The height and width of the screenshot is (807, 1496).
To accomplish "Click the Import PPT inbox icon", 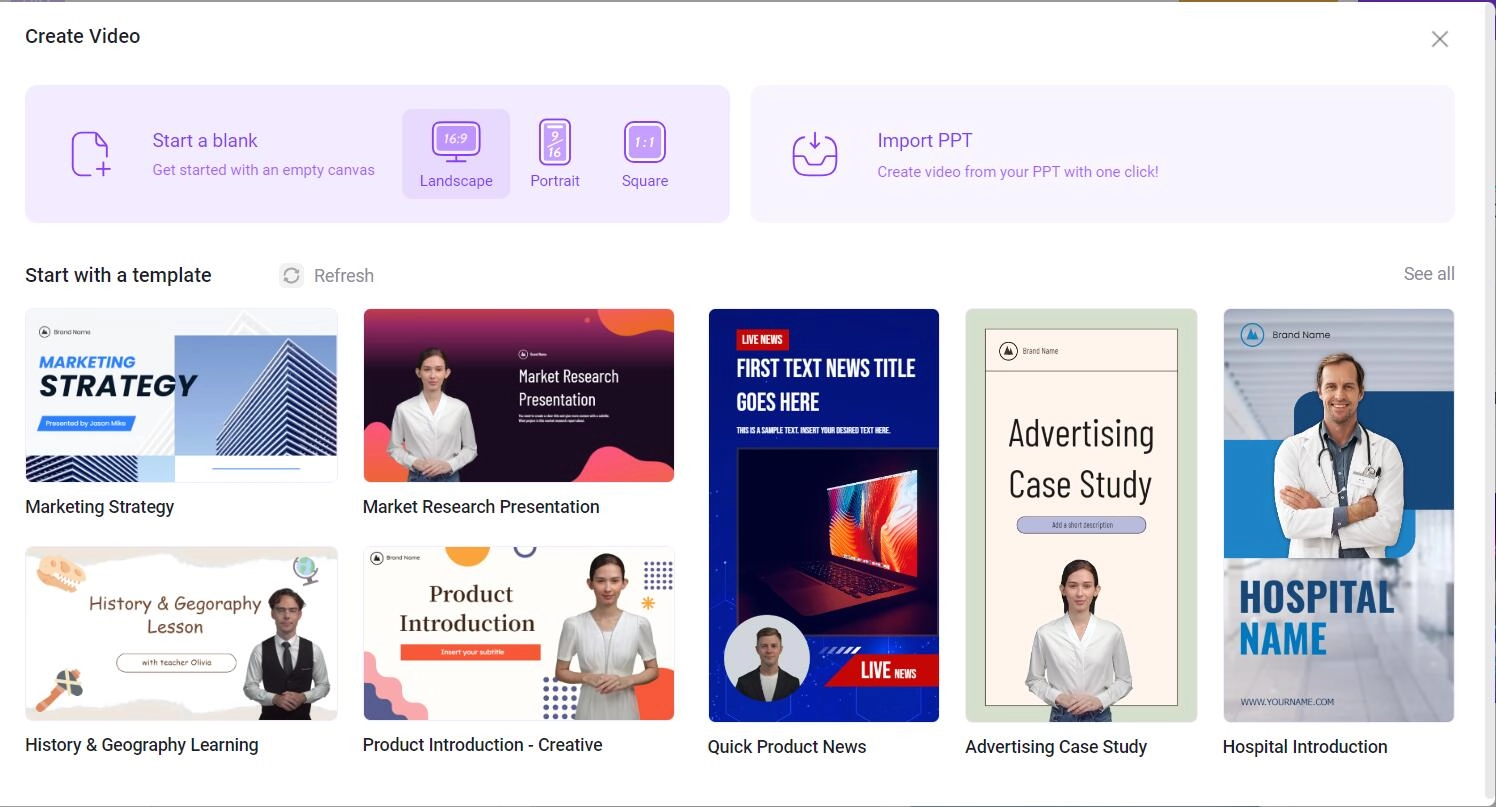I will click(x=814, y=154).
